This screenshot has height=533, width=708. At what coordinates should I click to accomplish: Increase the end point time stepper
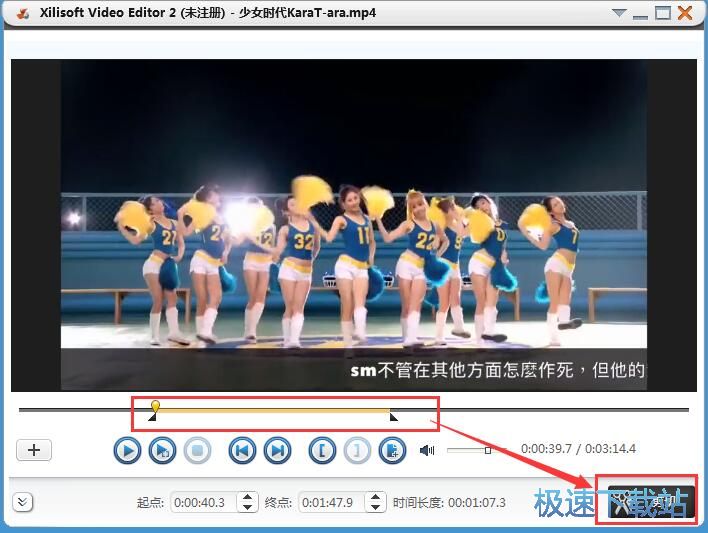tap(375, 497)
